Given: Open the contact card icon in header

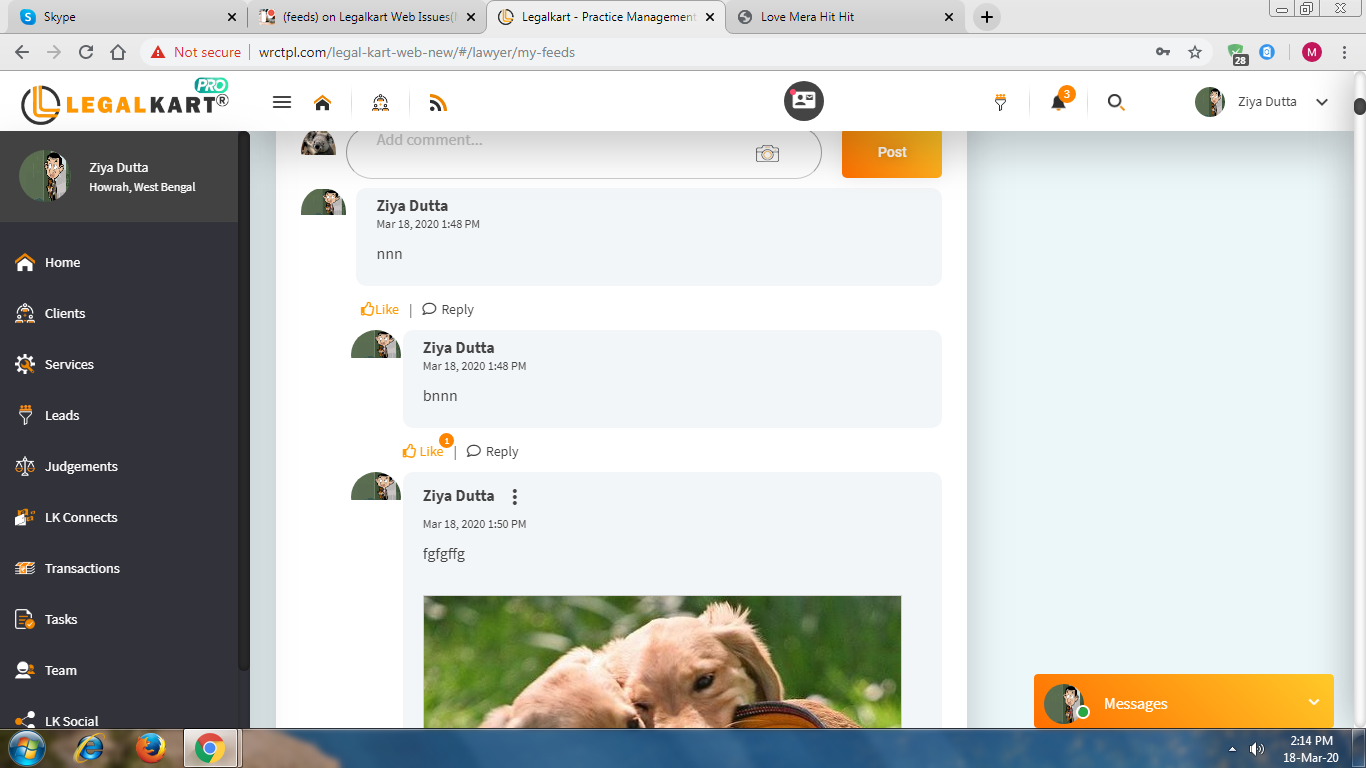Looking at the screenshot, I should tap(803, 101).
